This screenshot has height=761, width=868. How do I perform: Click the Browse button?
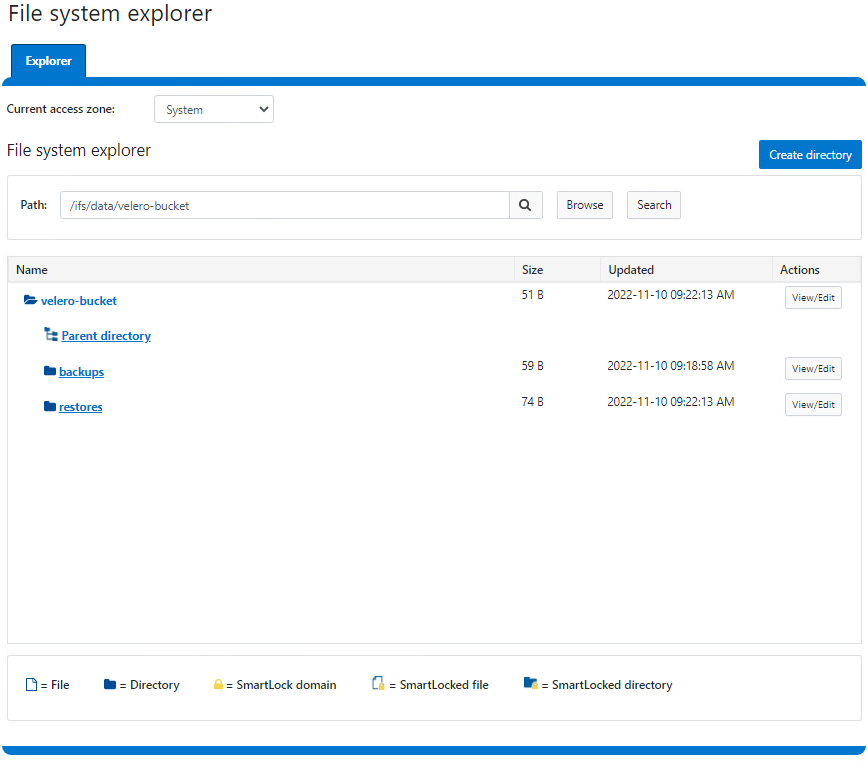tap(584, 205)
